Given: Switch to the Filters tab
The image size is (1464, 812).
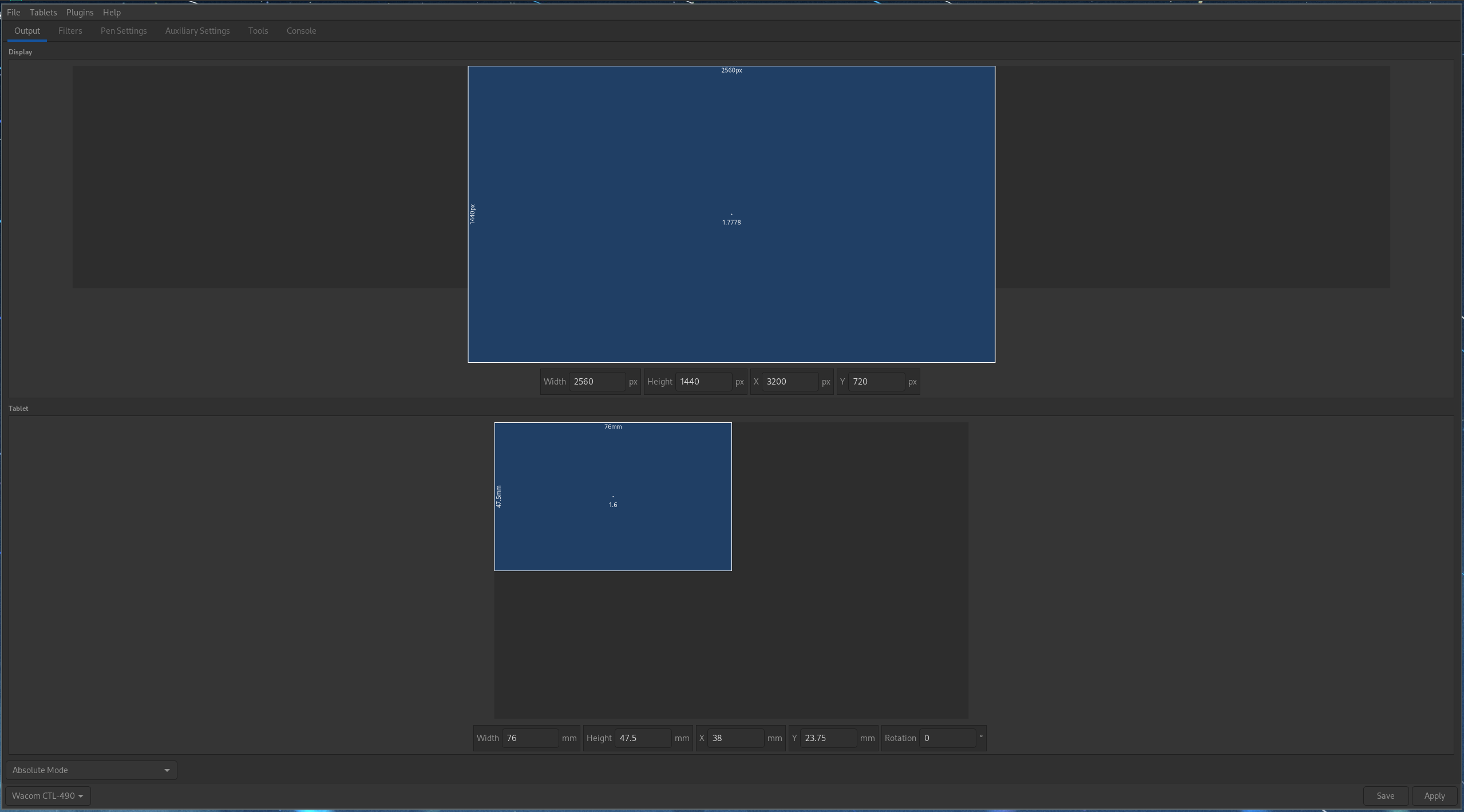Looking at the screenshot, I should 70,31.
